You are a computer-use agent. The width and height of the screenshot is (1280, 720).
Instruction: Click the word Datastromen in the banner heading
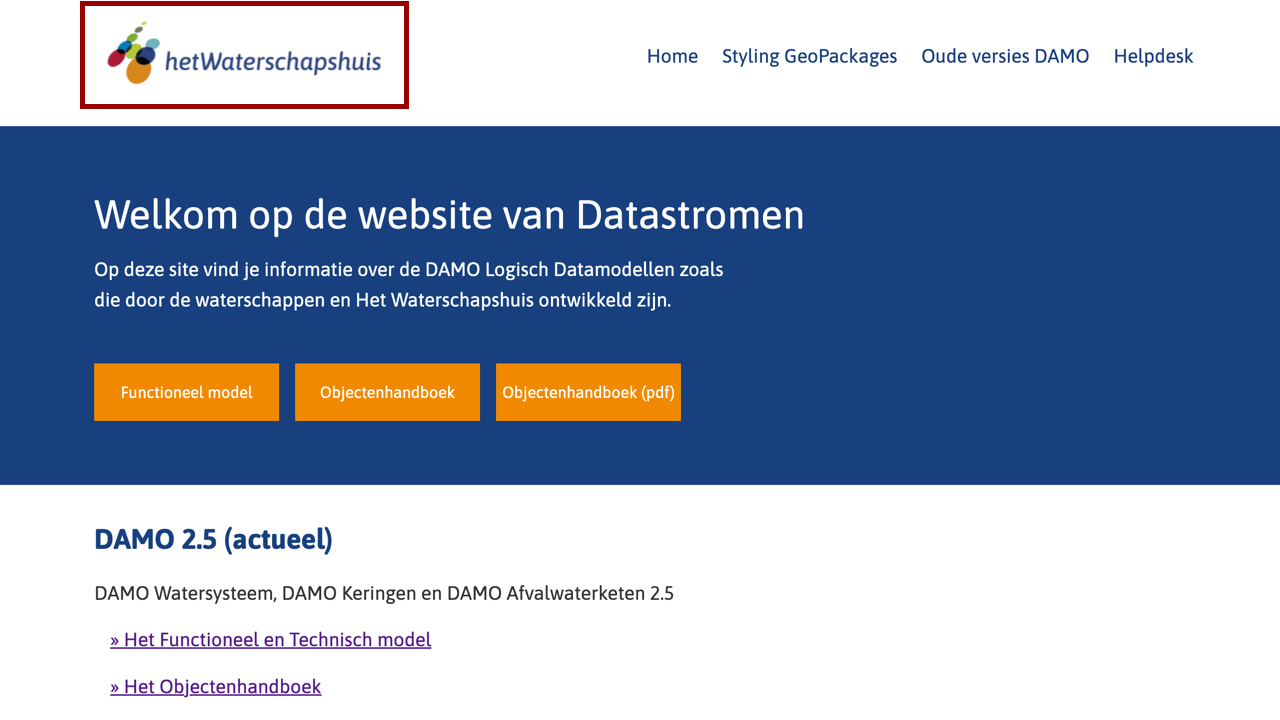(690, 215)
